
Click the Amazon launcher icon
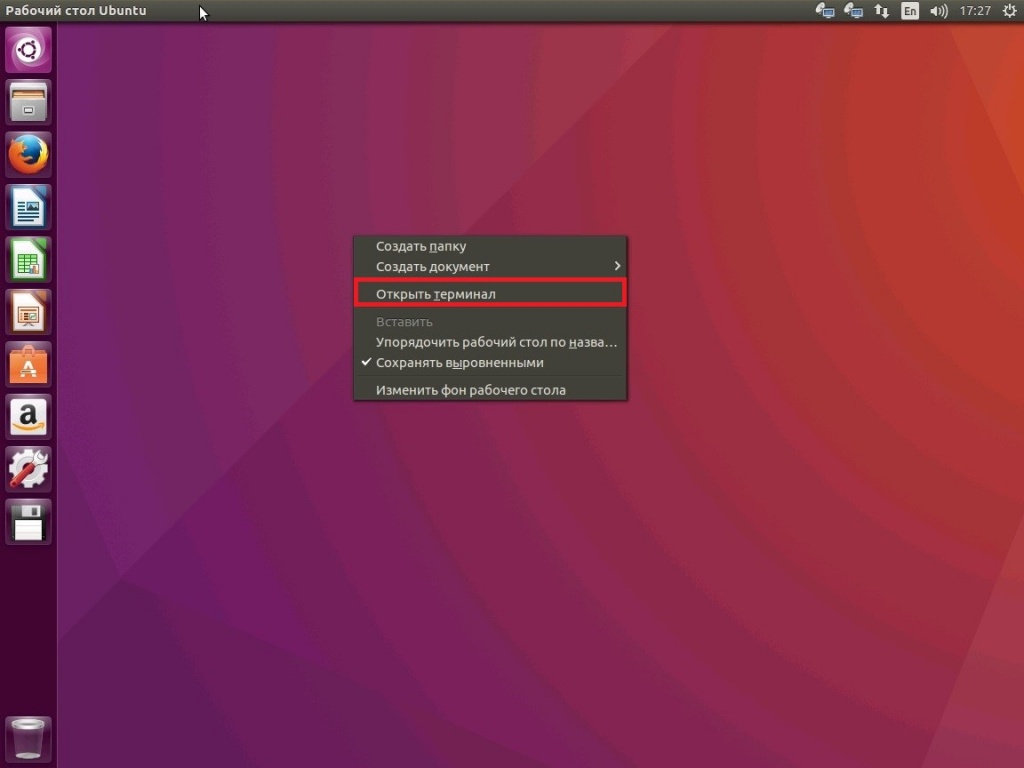click(x=28, y=417)
